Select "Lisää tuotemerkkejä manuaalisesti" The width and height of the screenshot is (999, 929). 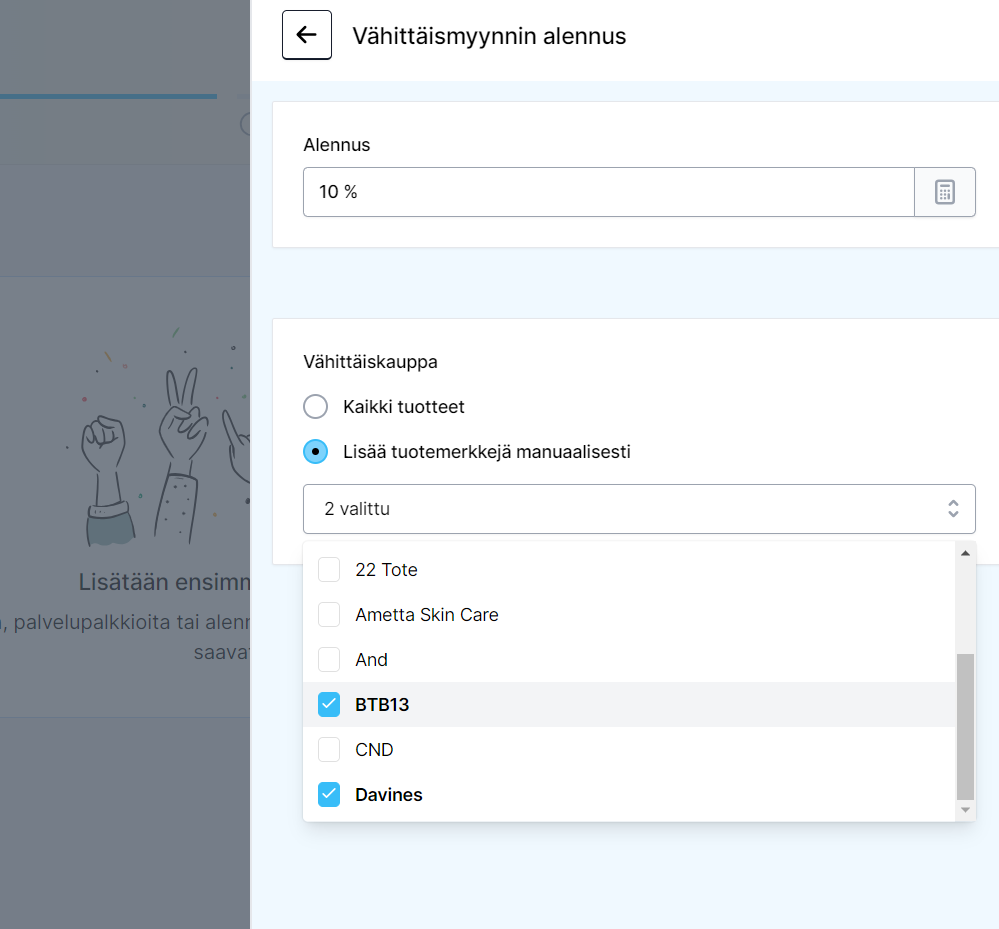coord(315,451)
